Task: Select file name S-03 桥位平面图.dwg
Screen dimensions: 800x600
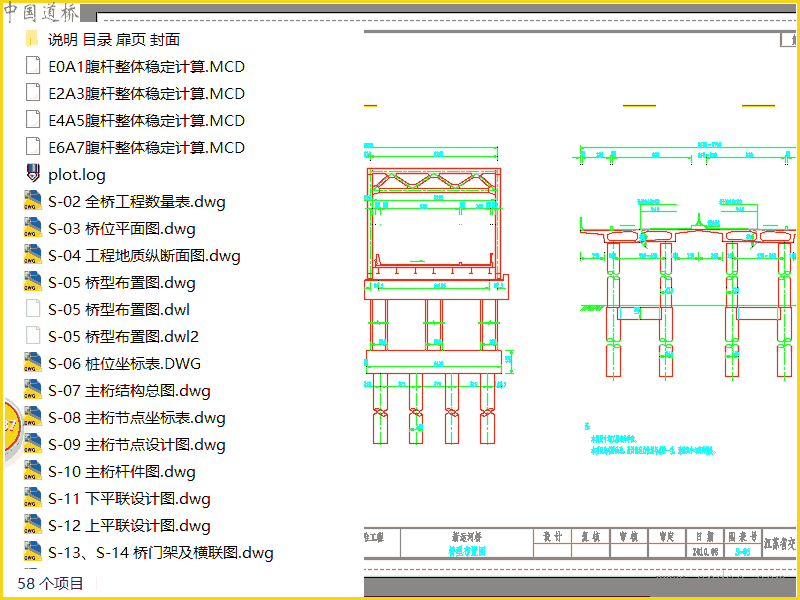Action: 121,229
